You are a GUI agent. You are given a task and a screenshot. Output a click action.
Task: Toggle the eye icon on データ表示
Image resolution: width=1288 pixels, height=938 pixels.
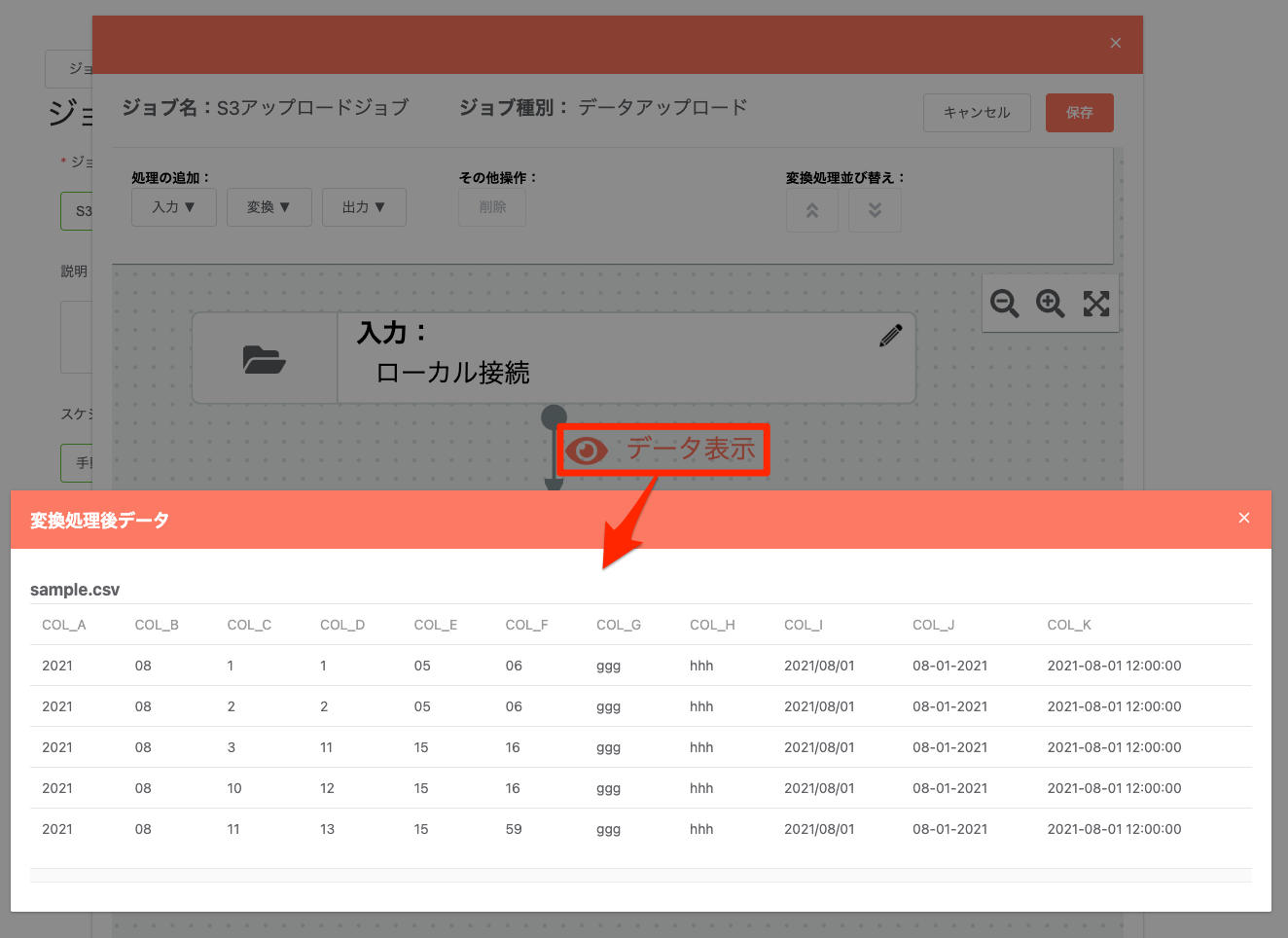coord(587,450)
